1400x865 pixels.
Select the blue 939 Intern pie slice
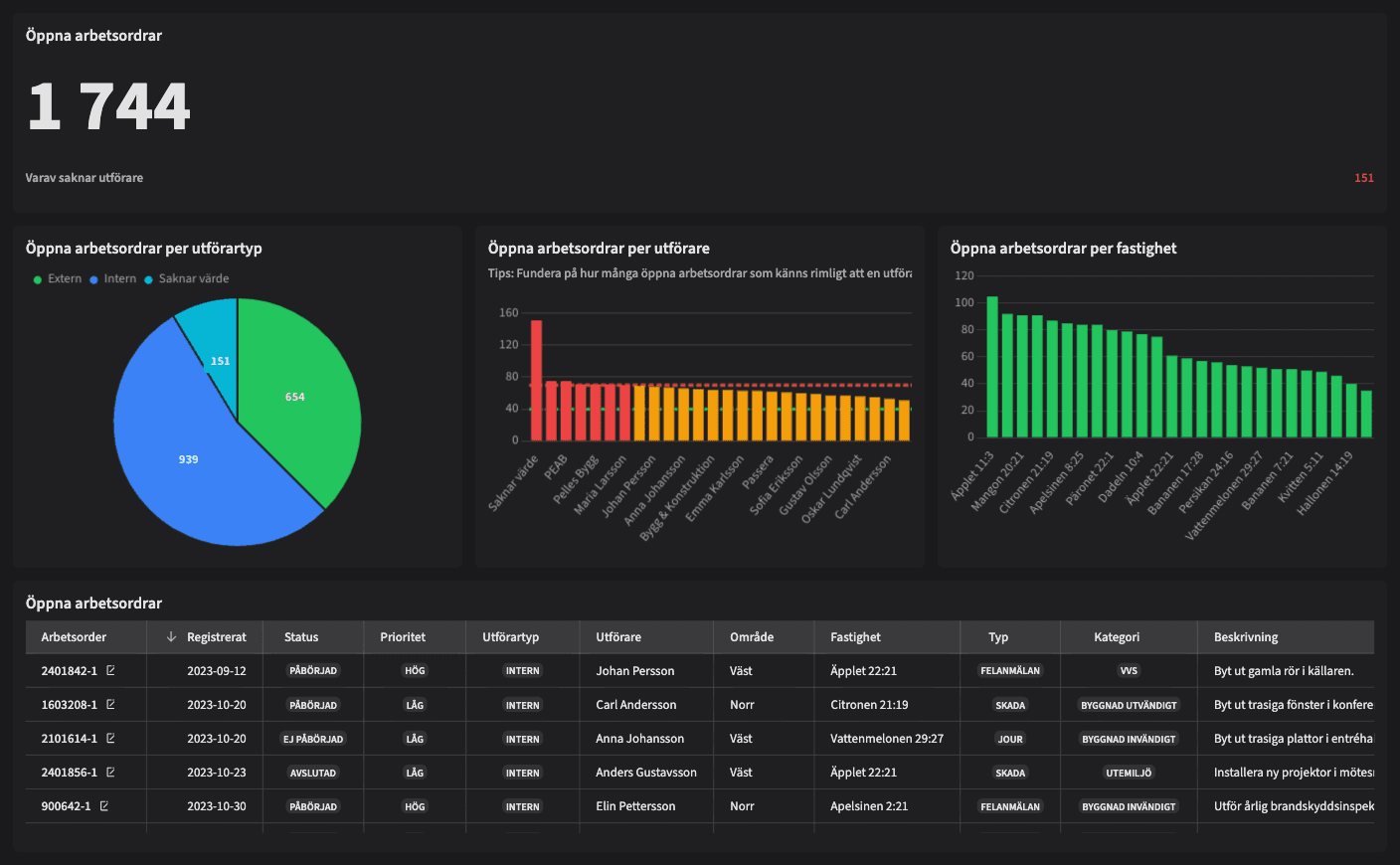pyautogui.click(x=189, y=459)
